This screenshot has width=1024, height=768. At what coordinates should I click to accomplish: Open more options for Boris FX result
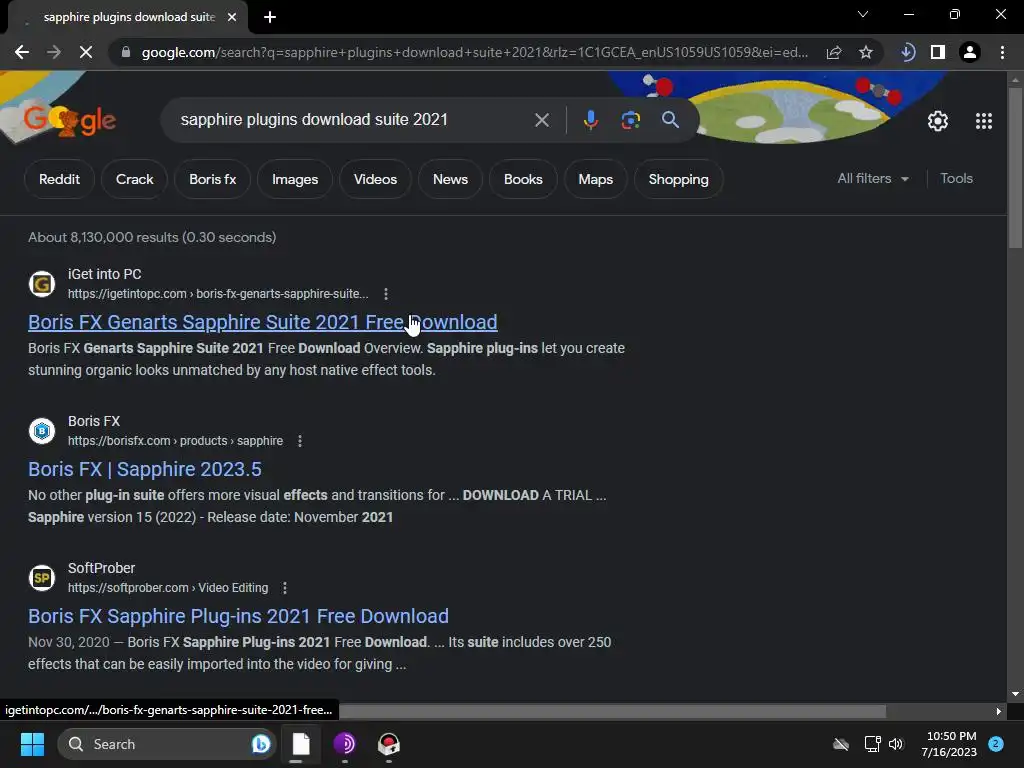[300, 441]
